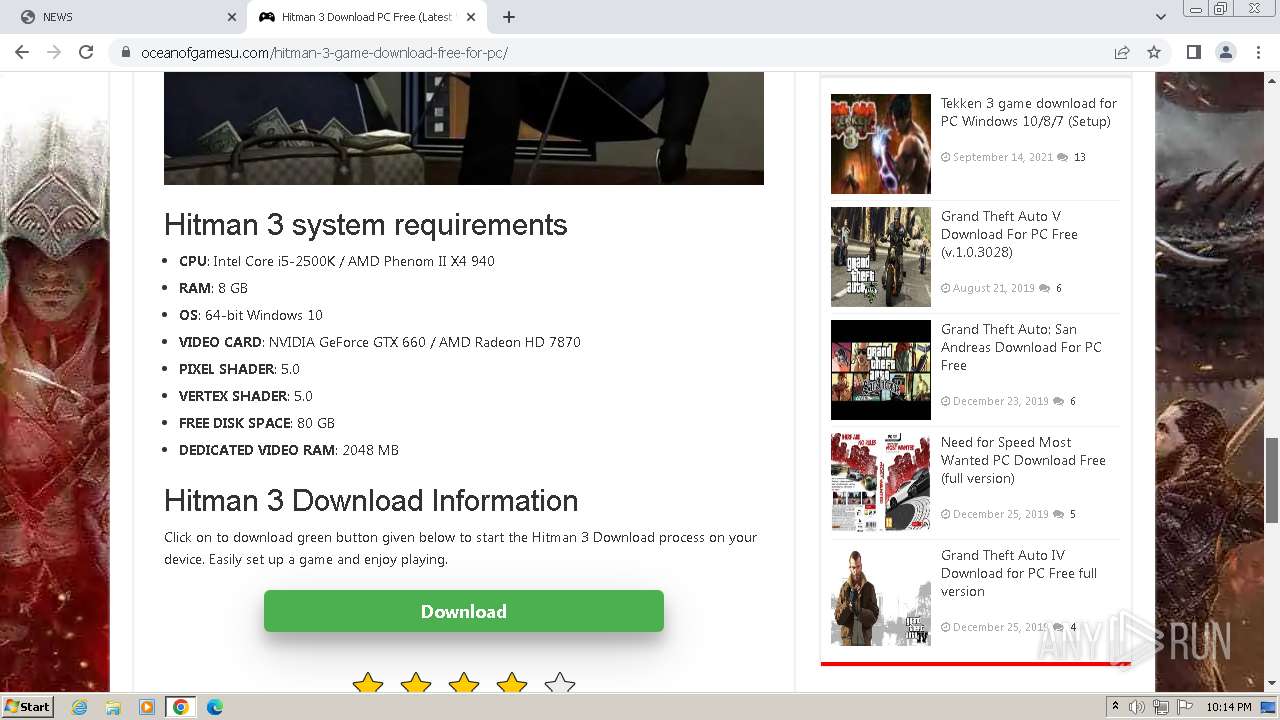Open Need for Speed Most Wanted link
Viewport: 1280px width, 720px height.
1023,460
